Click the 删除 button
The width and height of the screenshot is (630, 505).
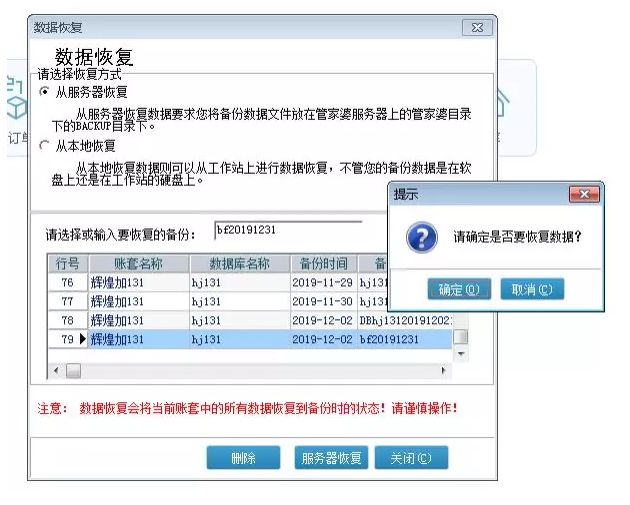[x=243, y=458]
